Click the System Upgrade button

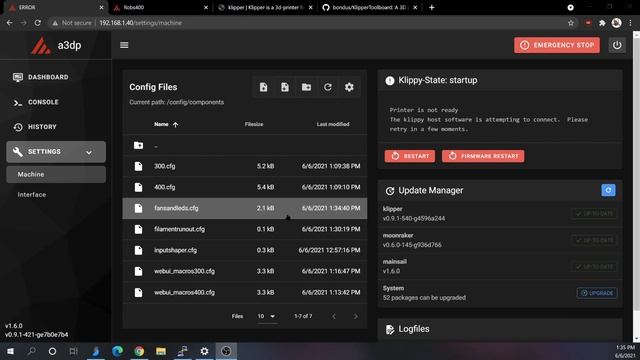coord(597,293)
